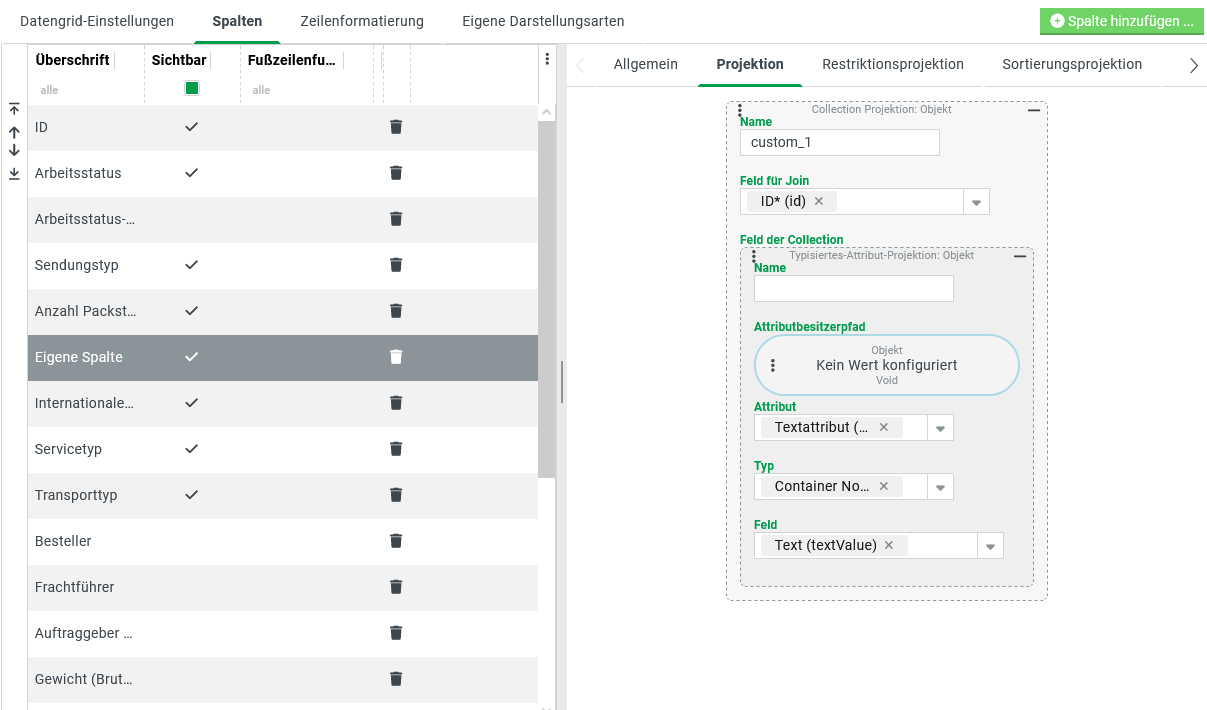This screenshot has width=1207, height=710.
Task: Move selected column to top
Action: click(14, 109)
